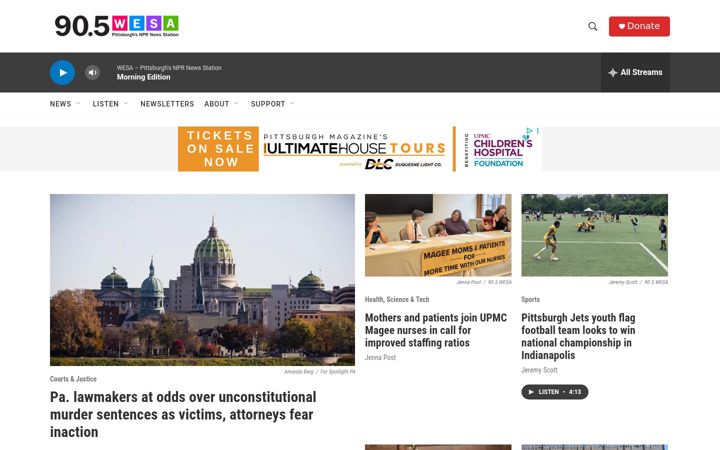Open the News menu item
The height and width of the screenshot is (450, 720).
click(61, 104)
